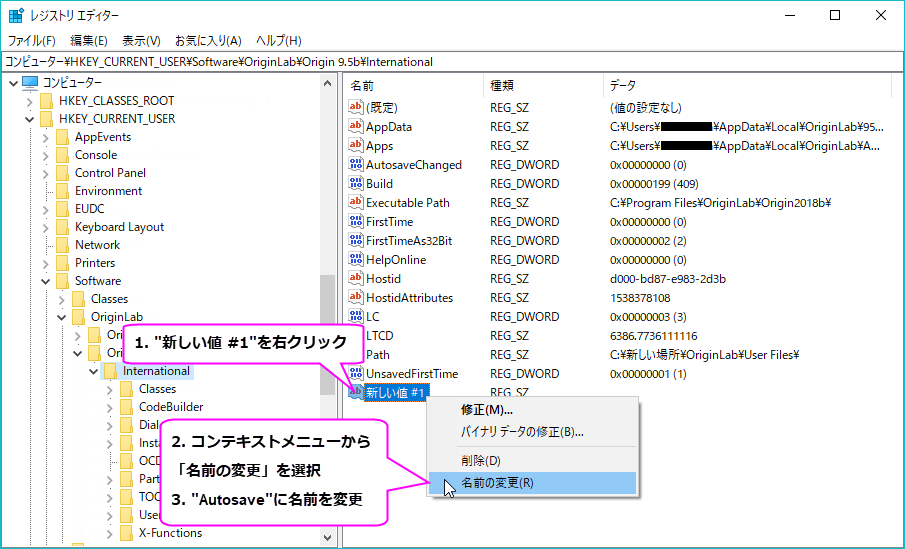The width and height of the screenshot is (905, 549).
Task: Click the 種類 column header
Action: coord(544,86)
